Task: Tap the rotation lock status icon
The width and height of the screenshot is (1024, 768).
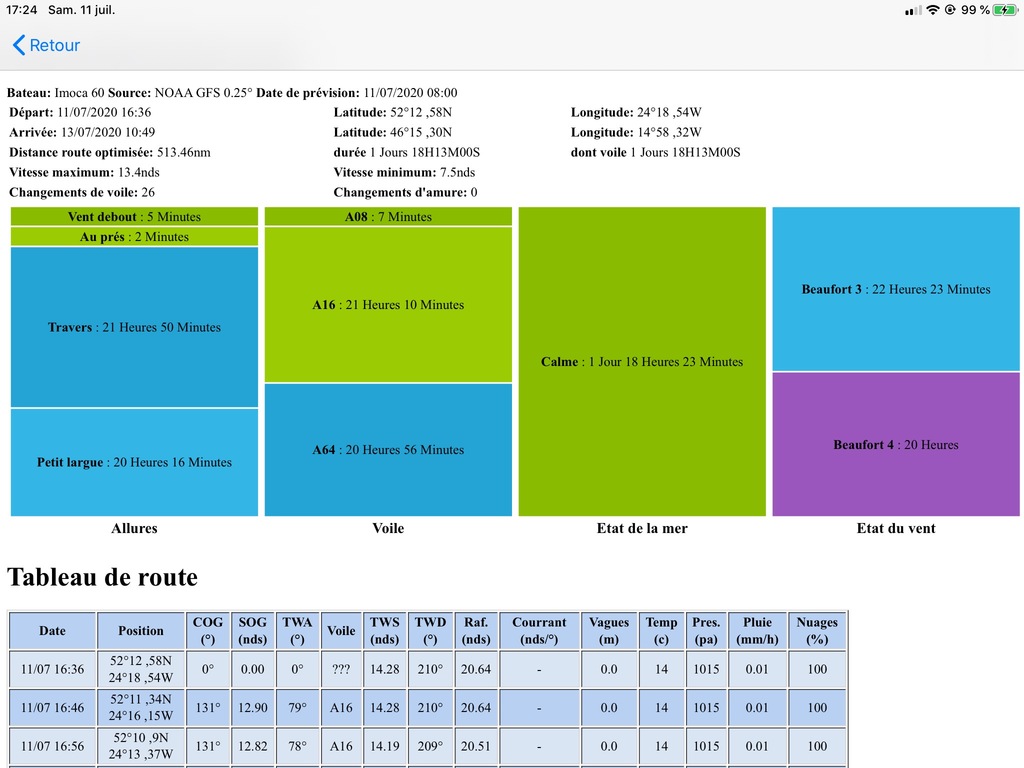Action: [x=950, y=10]
